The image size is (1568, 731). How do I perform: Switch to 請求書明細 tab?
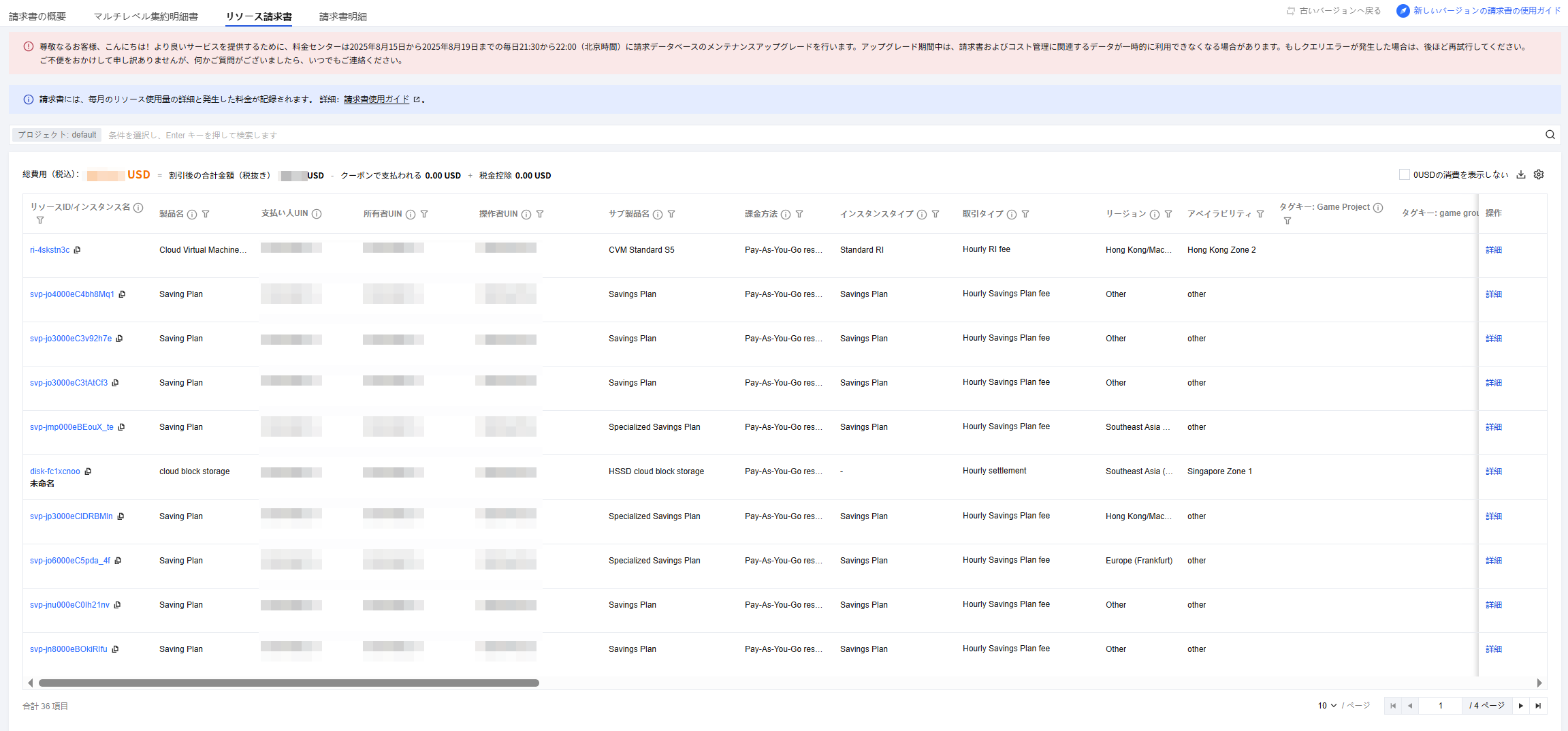click(x=342, y=16)
